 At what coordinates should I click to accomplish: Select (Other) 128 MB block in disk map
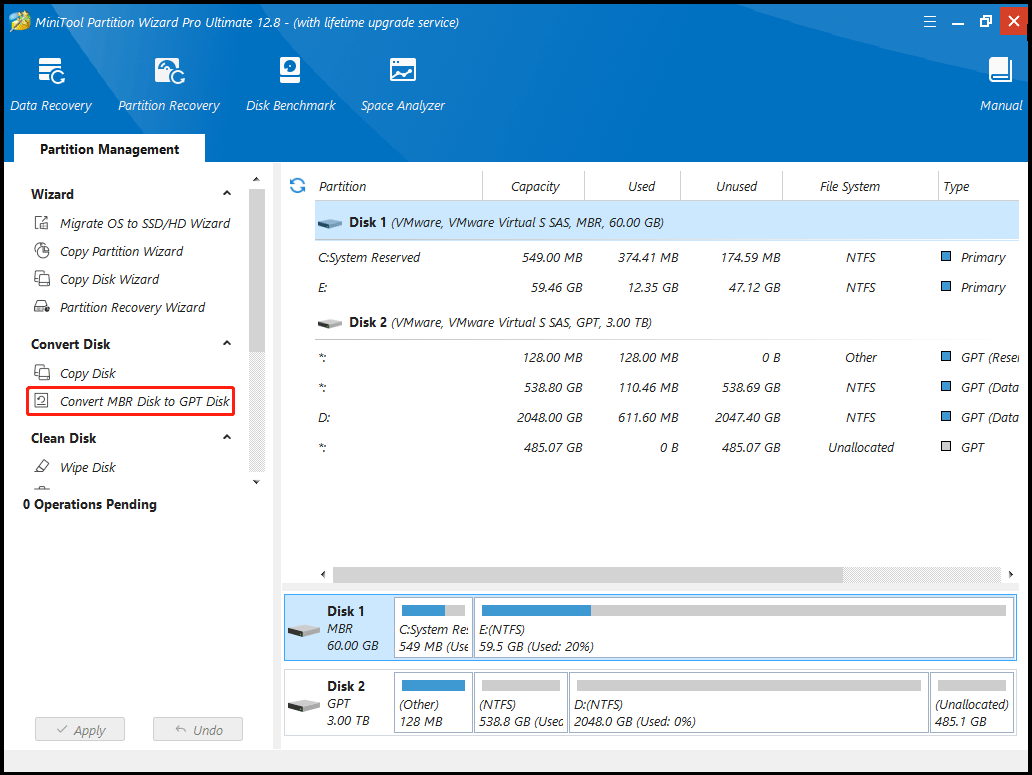(x=433, y=702)
